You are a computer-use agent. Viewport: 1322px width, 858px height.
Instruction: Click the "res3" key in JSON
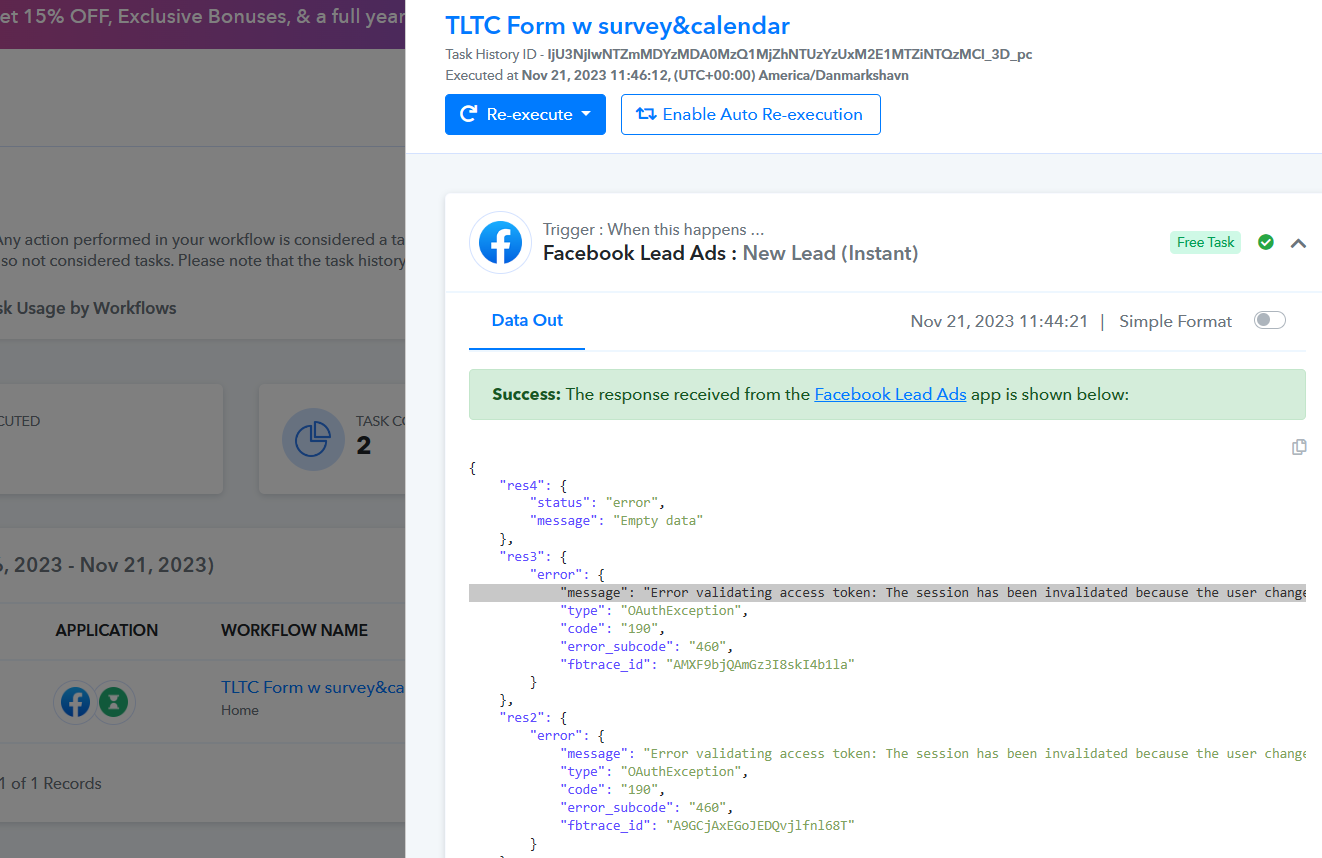click(522, 557)
